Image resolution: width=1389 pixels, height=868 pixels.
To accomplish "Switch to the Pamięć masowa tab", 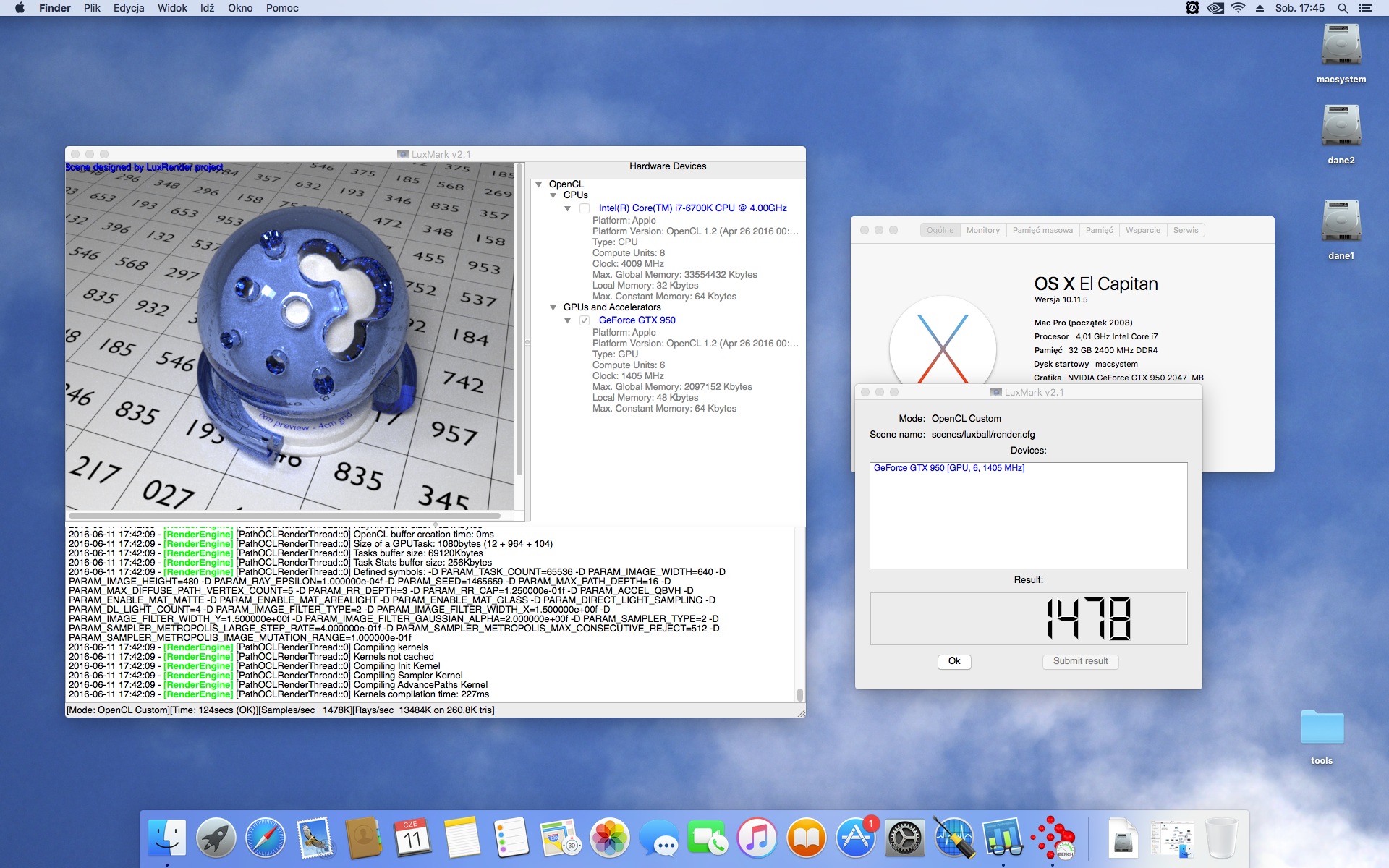I will click(1042, 230).
